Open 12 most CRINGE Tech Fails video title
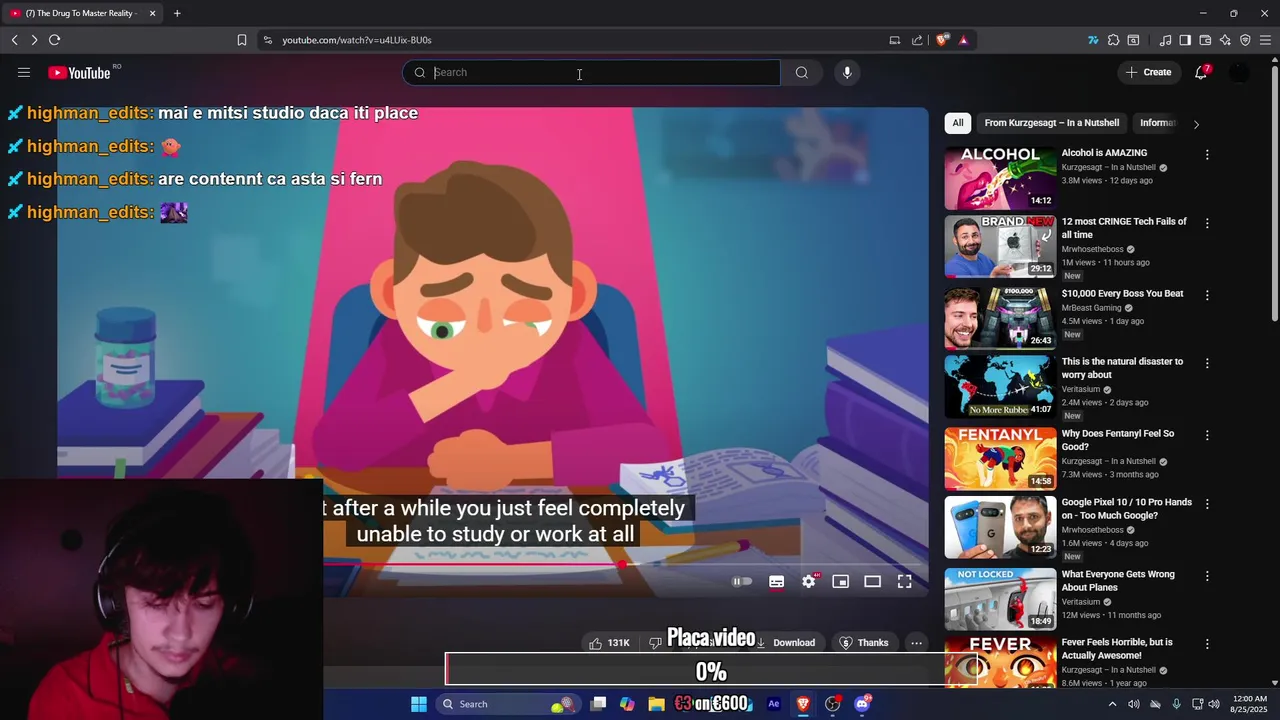 coord(1124,228)
